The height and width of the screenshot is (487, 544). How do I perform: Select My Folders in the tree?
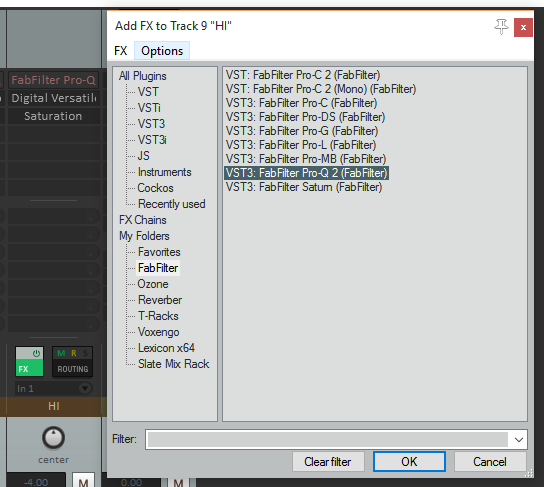click(x=144, y=236)
